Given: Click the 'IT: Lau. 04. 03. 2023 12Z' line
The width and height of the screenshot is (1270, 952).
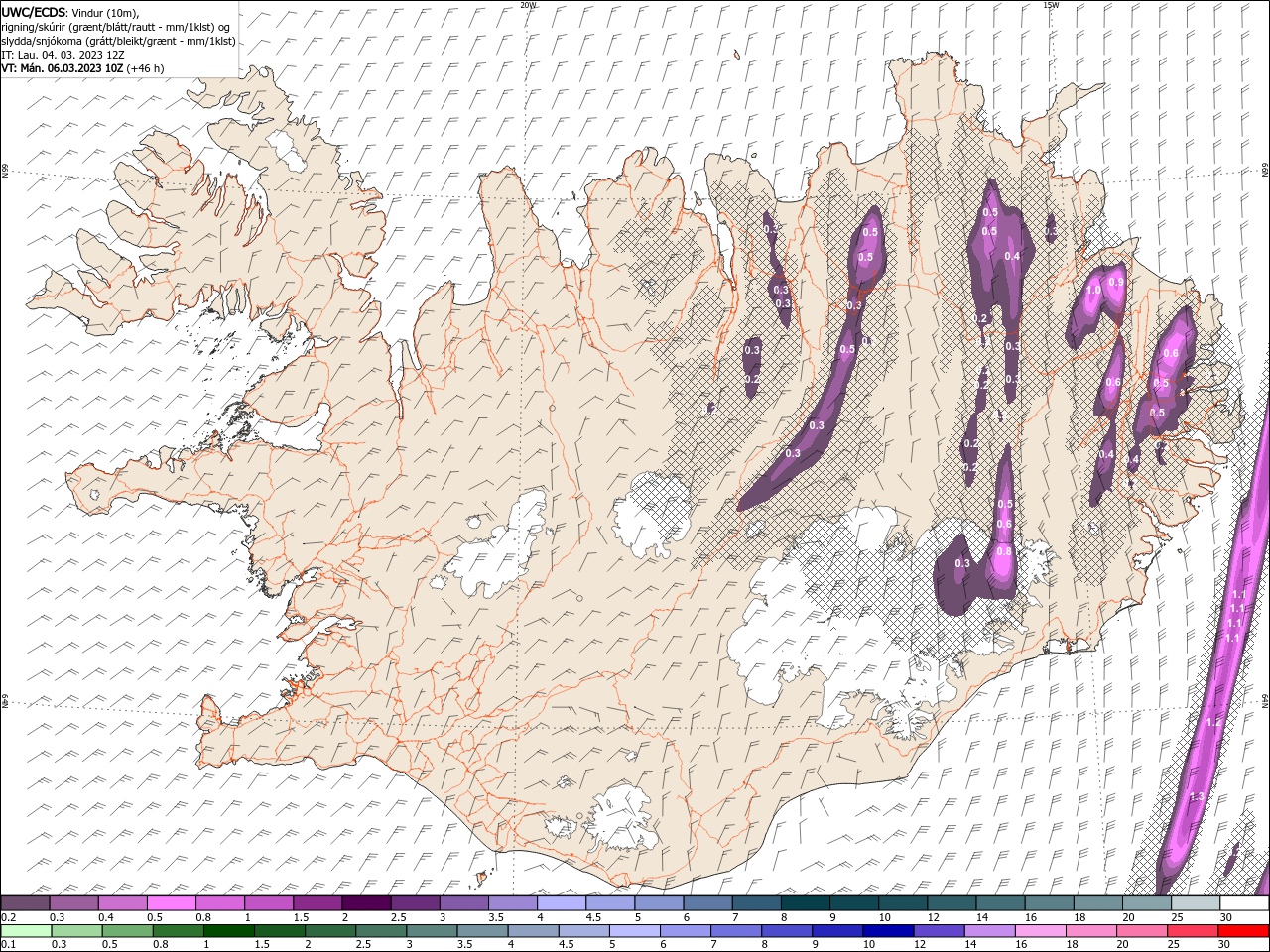Looking at the screenshot, I should [x=63, y=55].
